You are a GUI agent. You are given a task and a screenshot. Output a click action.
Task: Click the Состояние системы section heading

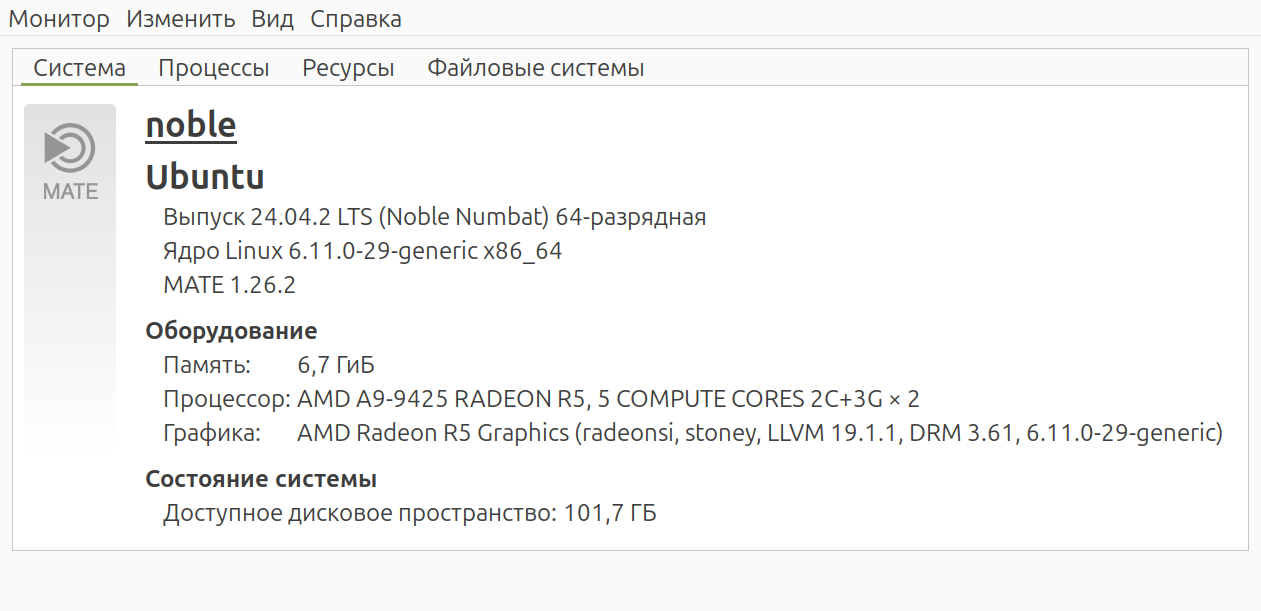261,479
